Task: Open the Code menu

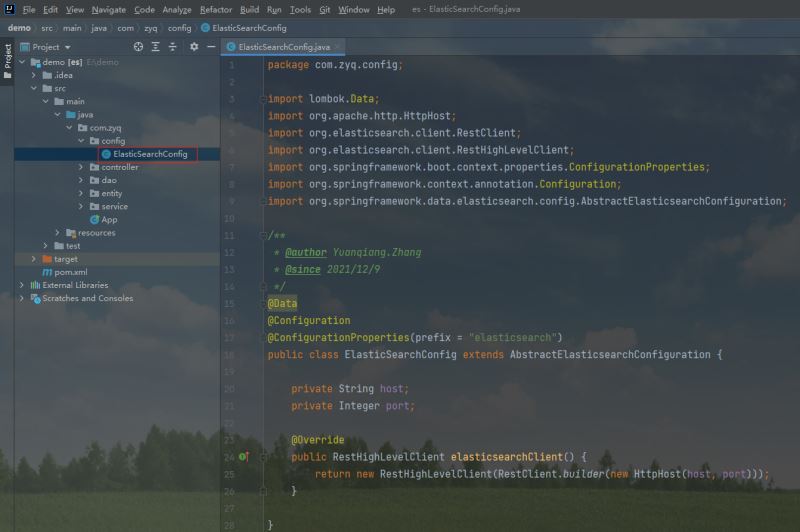Action: coord(144,9)
